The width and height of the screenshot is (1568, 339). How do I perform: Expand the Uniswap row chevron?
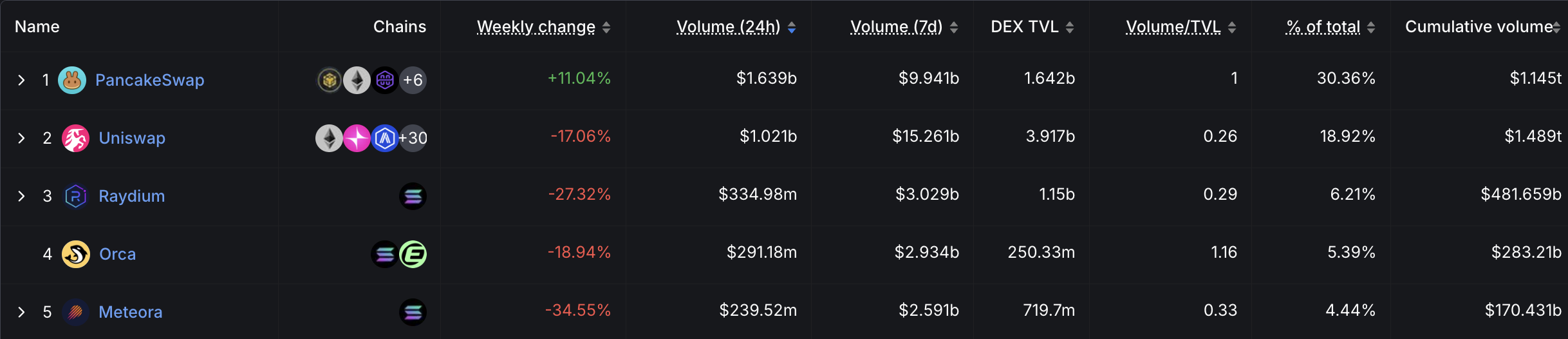21,138
